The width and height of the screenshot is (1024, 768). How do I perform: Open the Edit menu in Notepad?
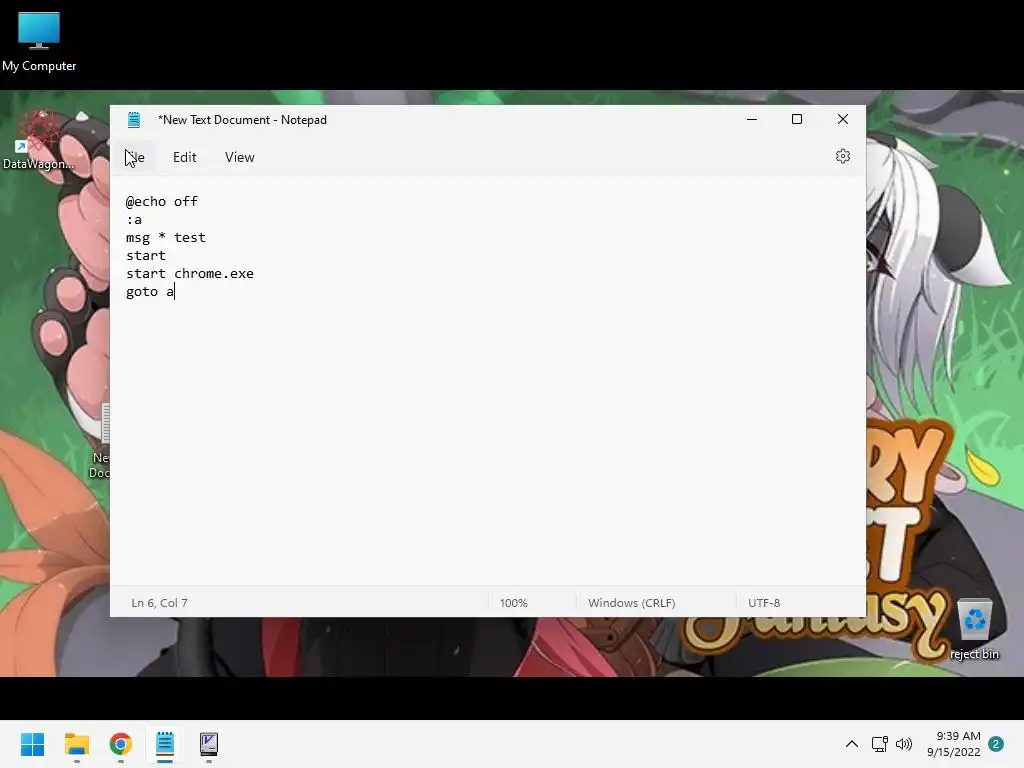(x=184, y=157)
